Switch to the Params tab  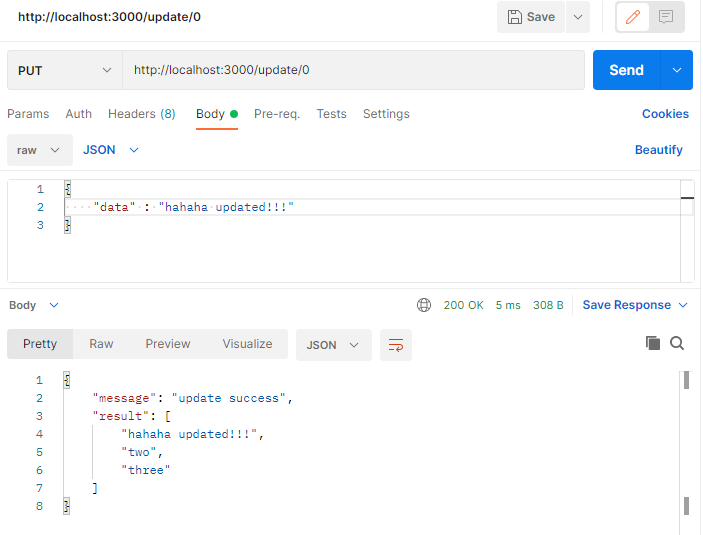(x=28, y=114)
